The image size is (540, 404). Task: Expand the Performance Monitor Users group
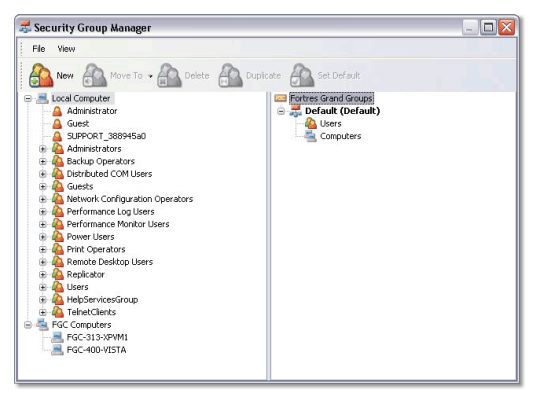(x=43, y=225)
